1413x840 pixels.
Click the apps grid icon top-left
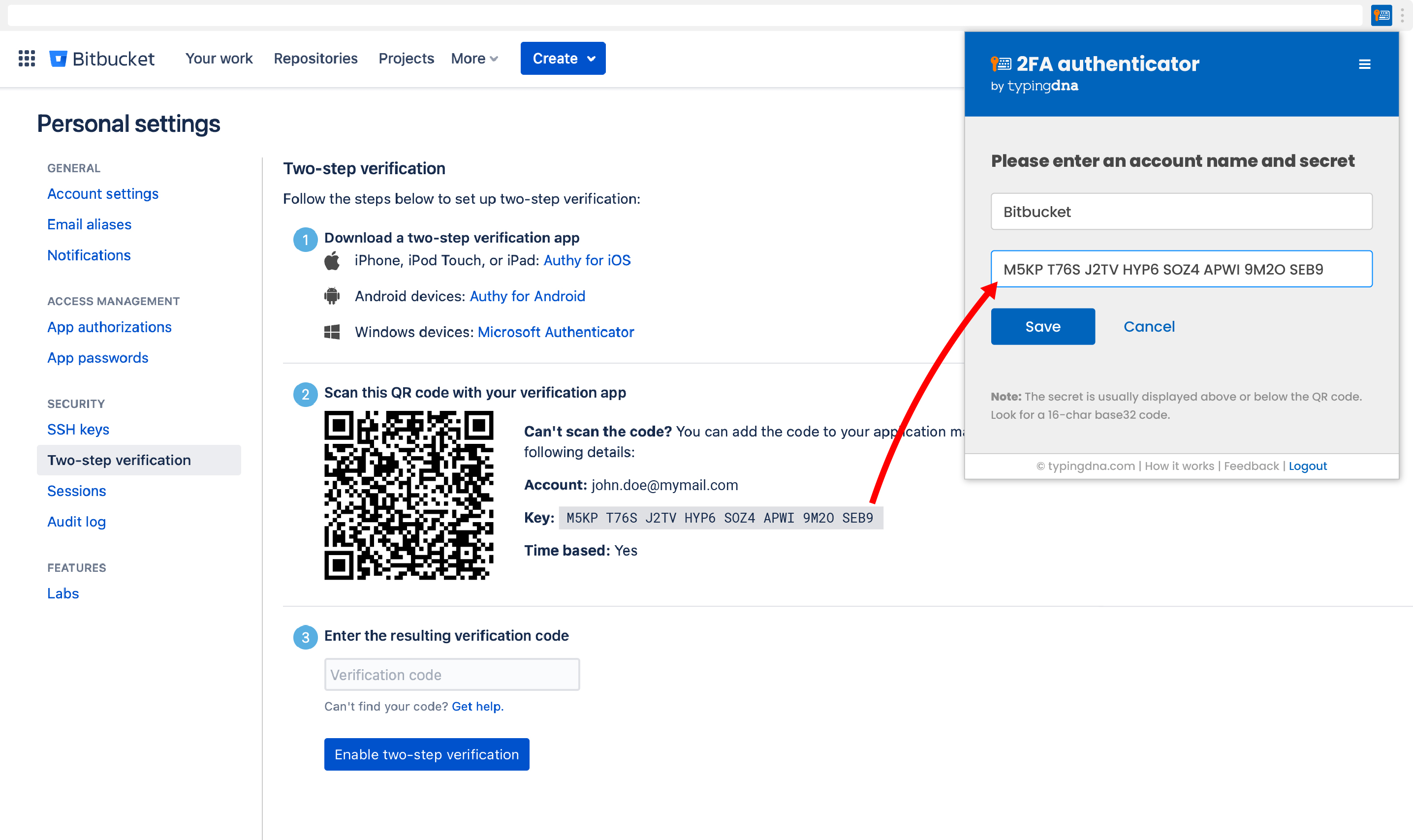click(26, 58)
